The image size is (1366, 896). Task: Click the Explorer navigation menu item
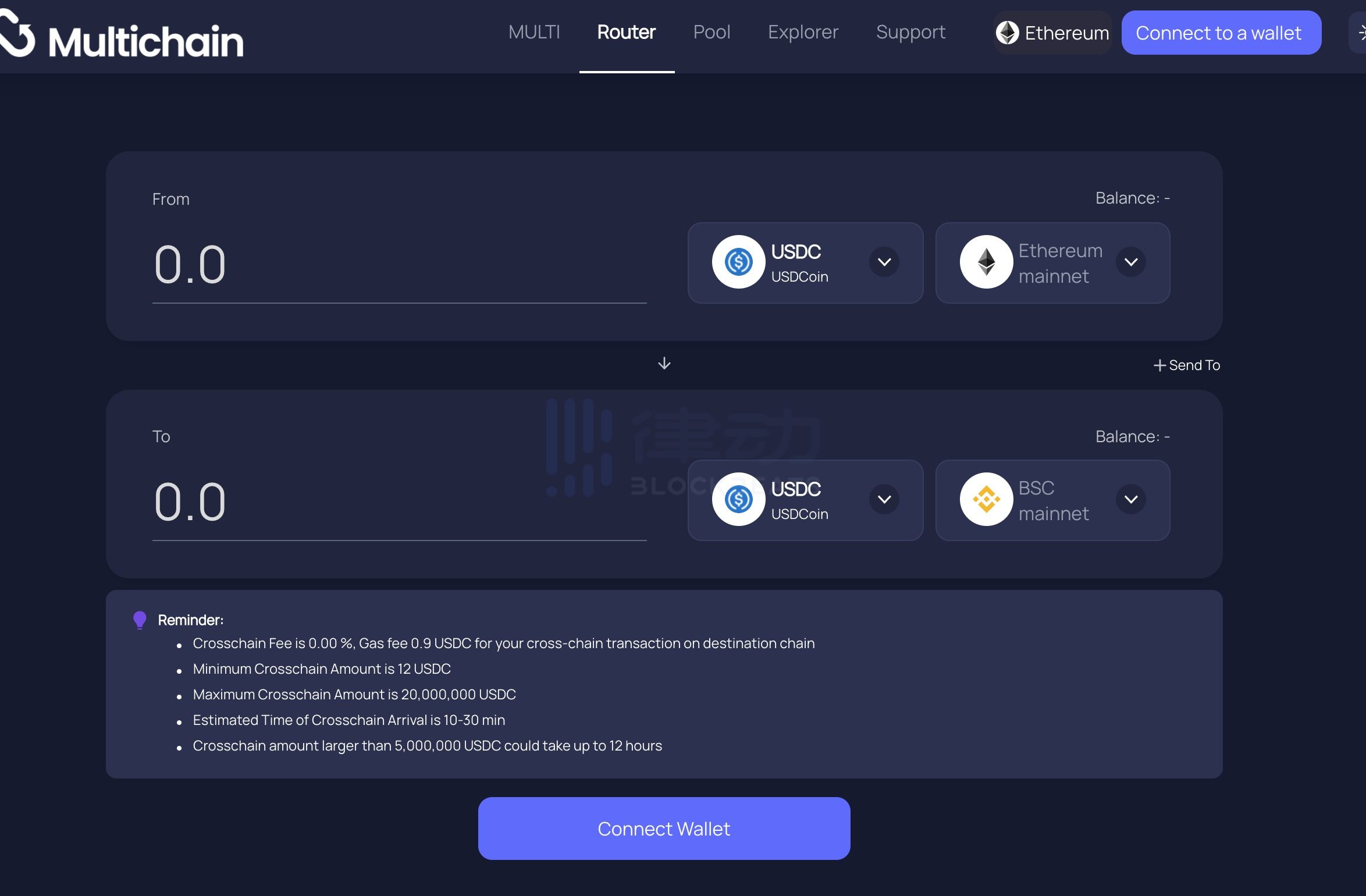pos(804,33)
